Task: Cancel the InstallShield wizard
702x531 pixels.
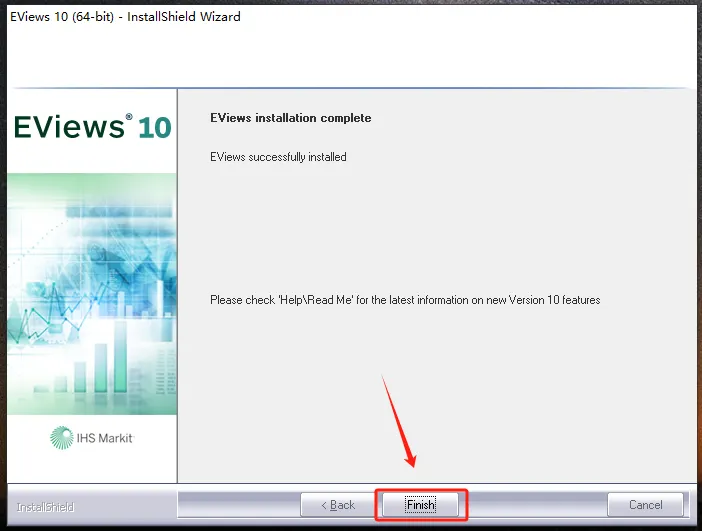Action: coord(645,505)
